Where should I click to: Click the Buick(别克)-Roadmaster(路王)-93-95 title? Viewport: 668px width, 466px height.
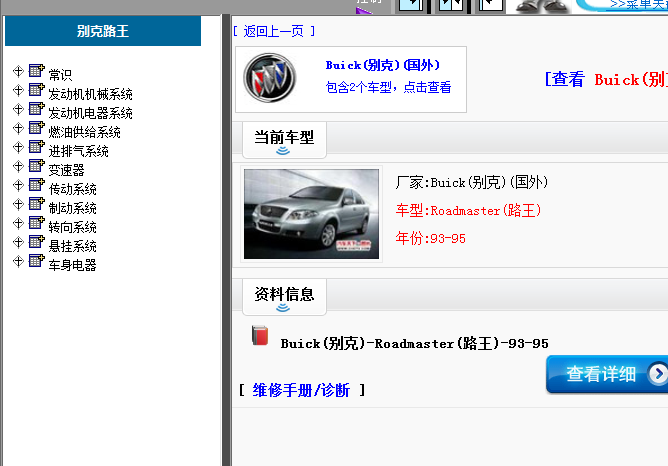coord(415,343)
